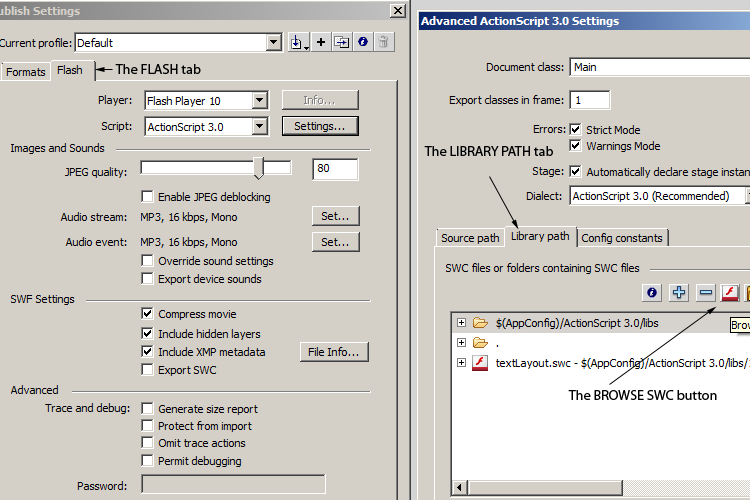Screen dimensions: 750x500
Task: Add new library path with plus icon
Action: pos(679,292)
